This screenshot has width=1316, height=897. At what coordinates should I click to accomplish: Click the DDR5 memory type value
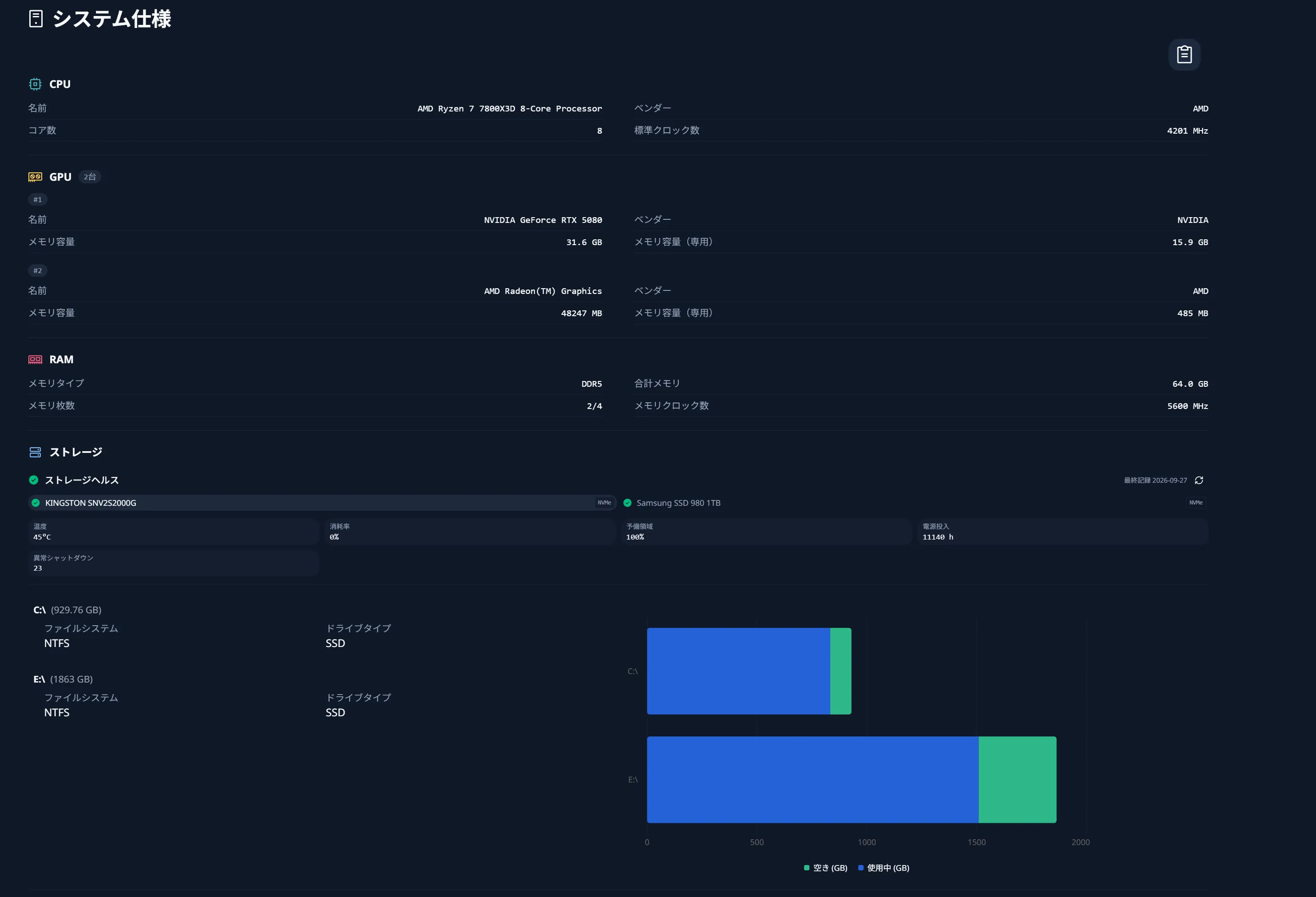tap(592, 384)
